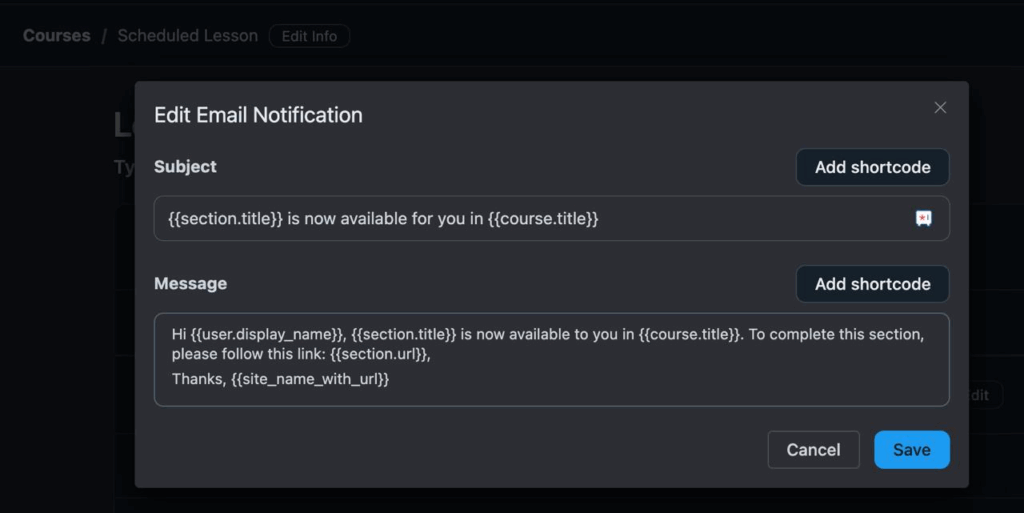The image size is (1024, 513).
Task: Select the Scheduled Lesson breadcrumb
Action: tap(187, 36)
